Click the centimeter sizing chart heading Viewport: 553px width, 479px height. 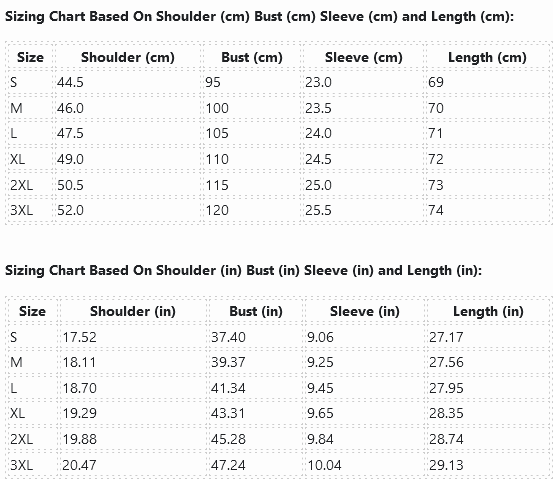coord(259,17)
